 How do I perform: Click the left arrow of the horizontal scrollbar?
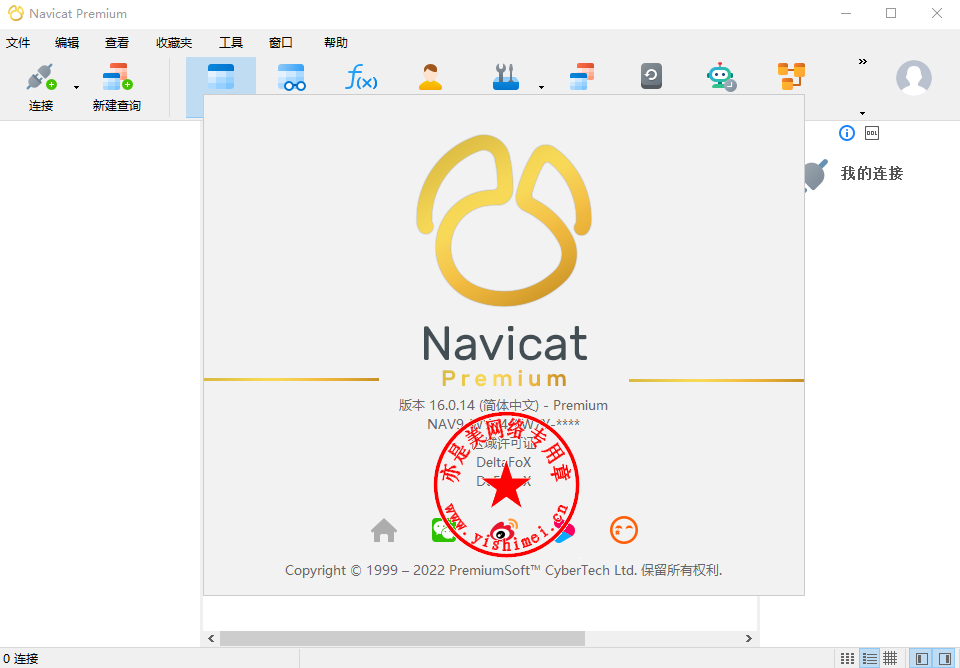[211, 639]
